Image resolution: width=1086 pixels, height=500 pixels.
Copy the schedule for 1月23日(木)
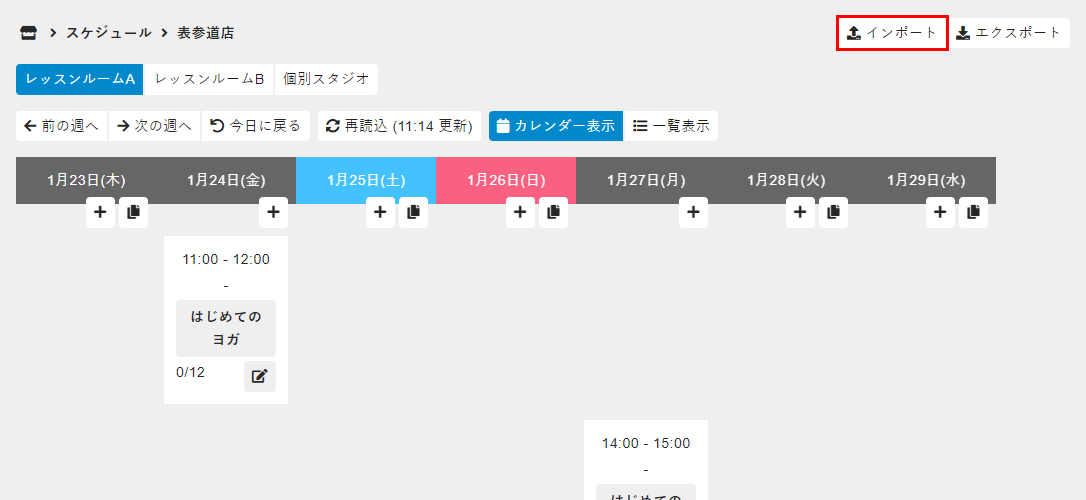click(x=133, y=212)
